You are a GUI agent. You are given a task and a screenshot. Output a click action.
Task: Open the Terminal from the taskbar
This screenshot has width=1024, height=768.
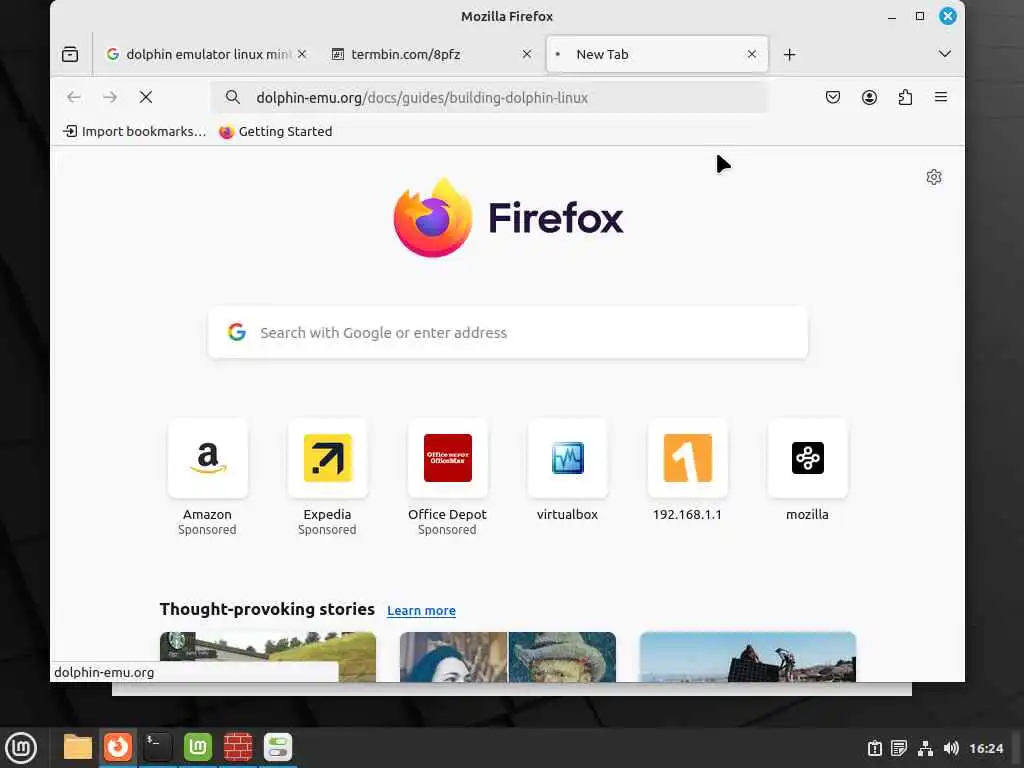(x=158, y=747)
